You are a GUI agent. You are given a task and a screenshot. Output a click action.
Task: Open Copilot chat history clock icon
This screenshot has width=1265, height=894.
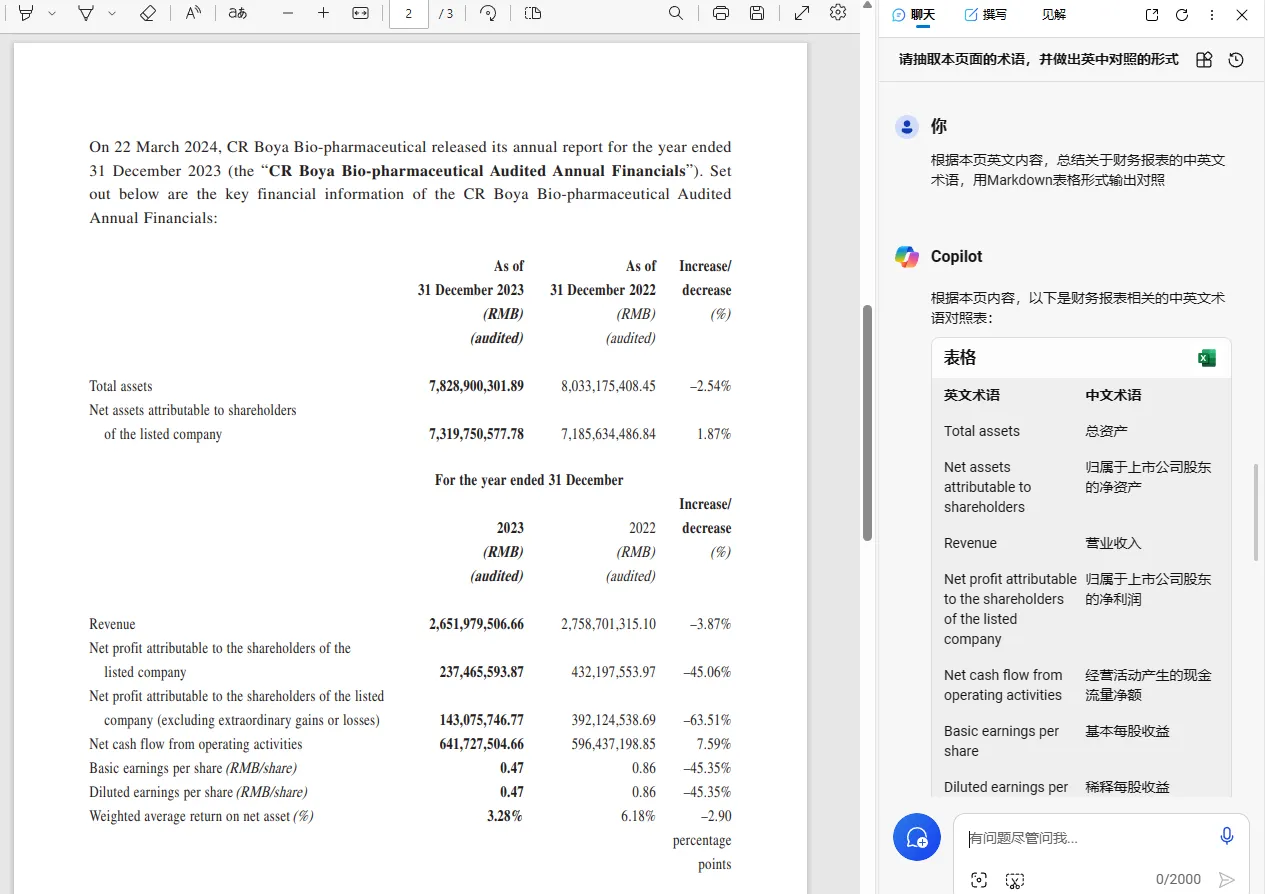pyautogui.click(x=1236, y=60)
